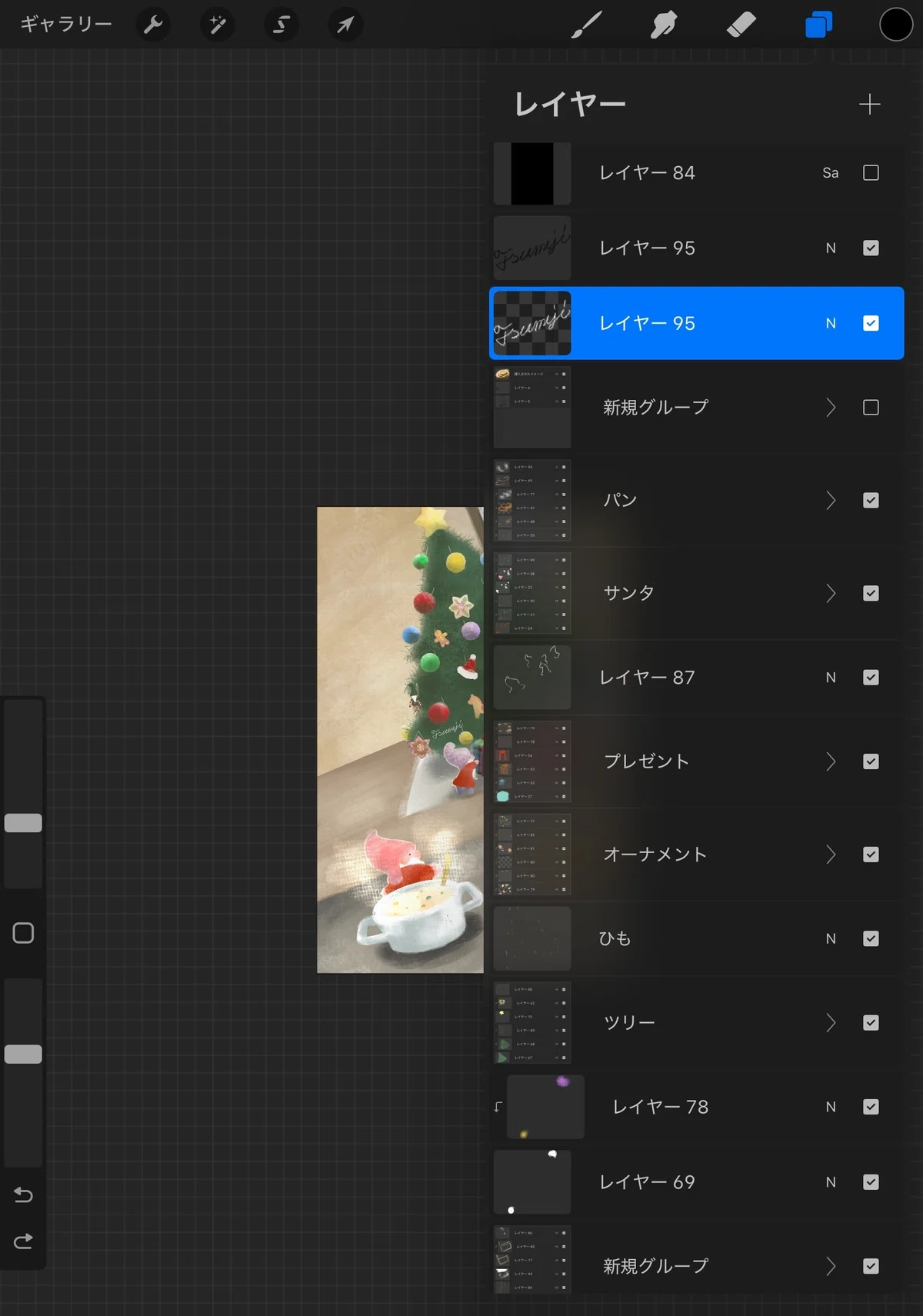The width and height of the screenshot is (923, 1316).
Task: Show レイヤー 84 using its checkbox
Action: (871, 173)
